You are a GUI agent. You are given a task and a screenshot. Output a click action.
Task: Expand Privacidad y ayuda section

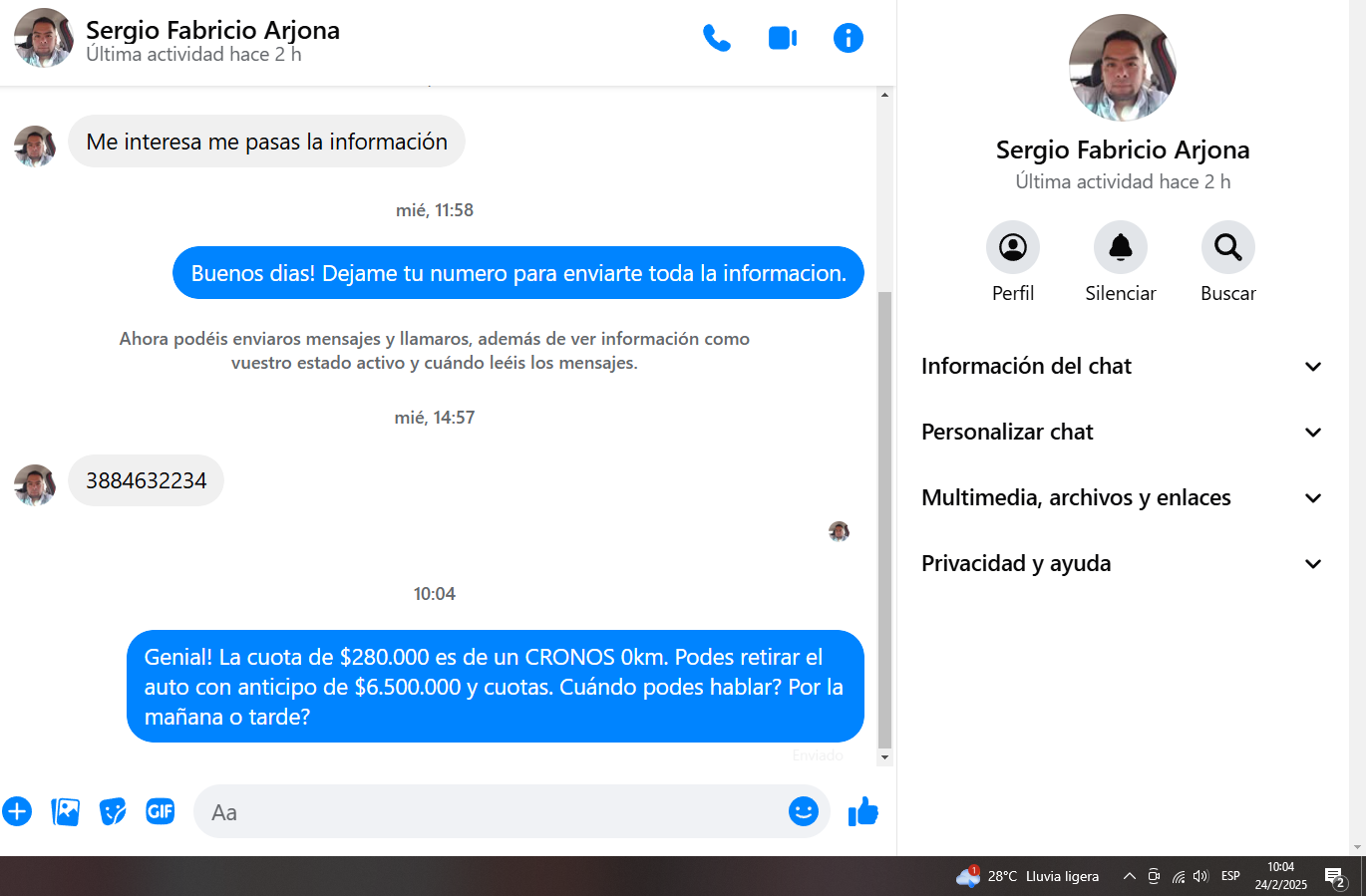[x=1122, y=563]
